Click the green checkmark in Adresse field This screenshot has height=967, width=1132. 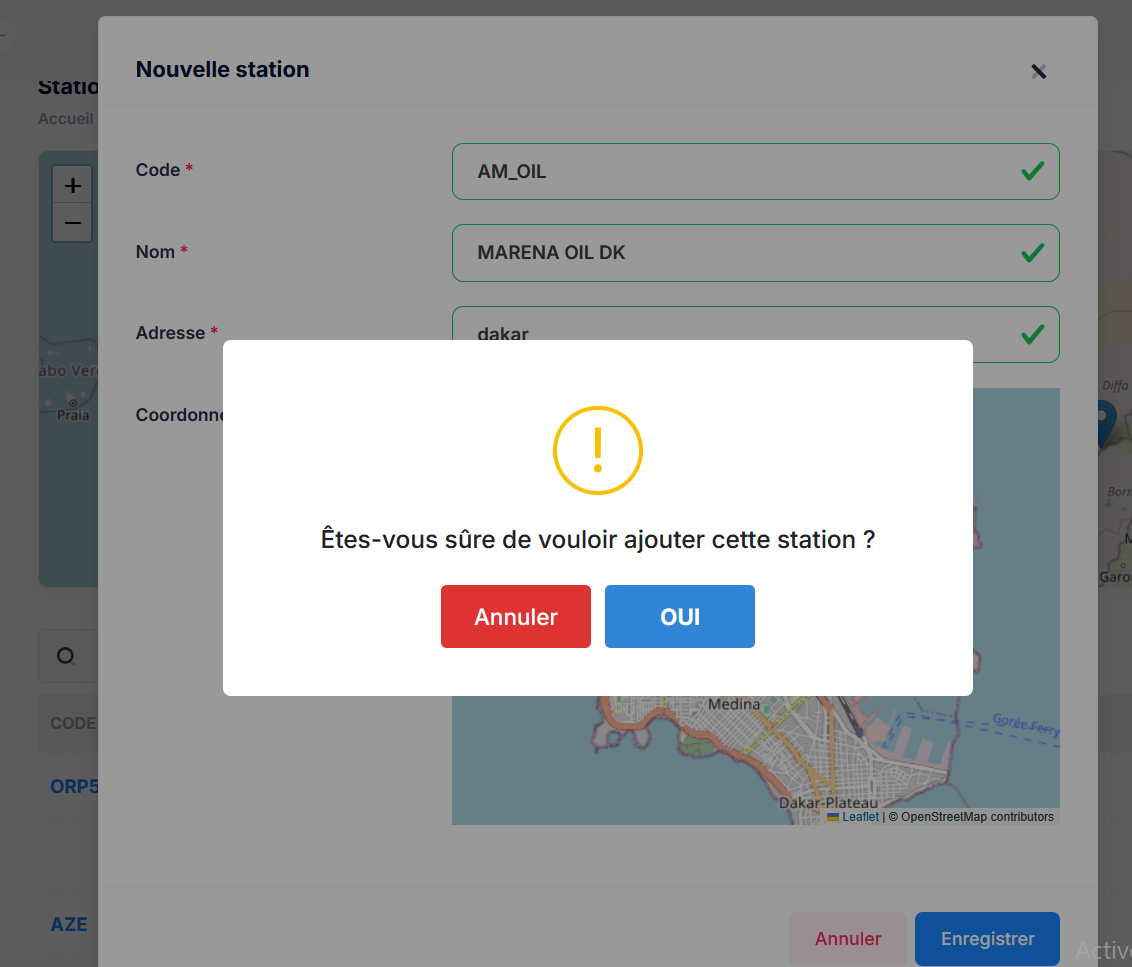[1032, 334]
